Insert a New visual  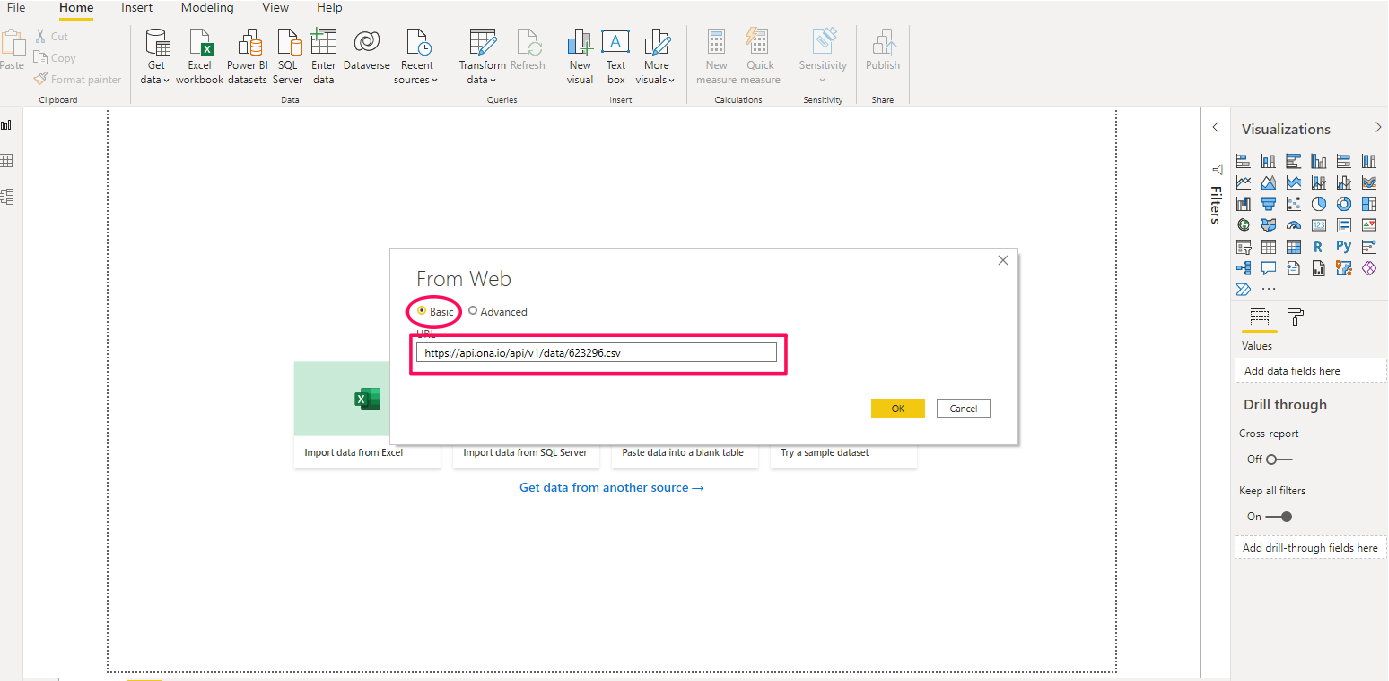tap(580, 57)
